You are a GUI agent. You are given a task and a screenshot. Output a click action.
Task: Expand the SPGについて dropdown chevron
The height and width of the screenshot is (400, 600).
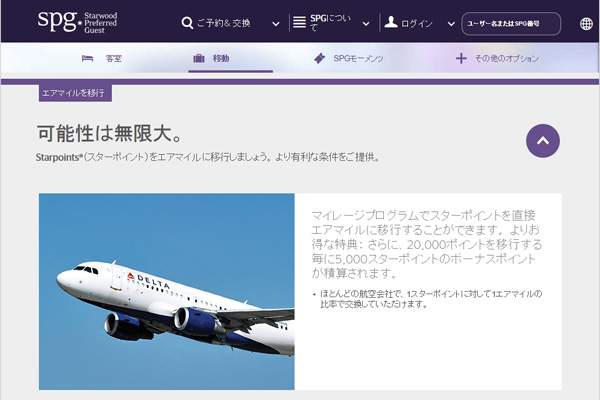(x=366, y=24)
